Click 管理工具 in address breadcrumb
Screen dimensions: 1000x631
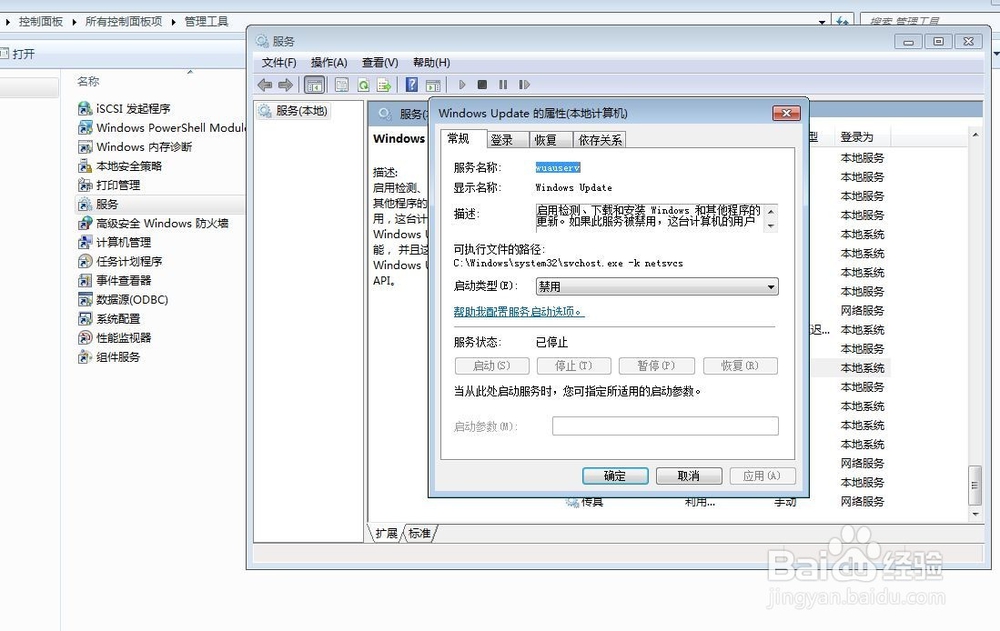[x=206, y=22]
